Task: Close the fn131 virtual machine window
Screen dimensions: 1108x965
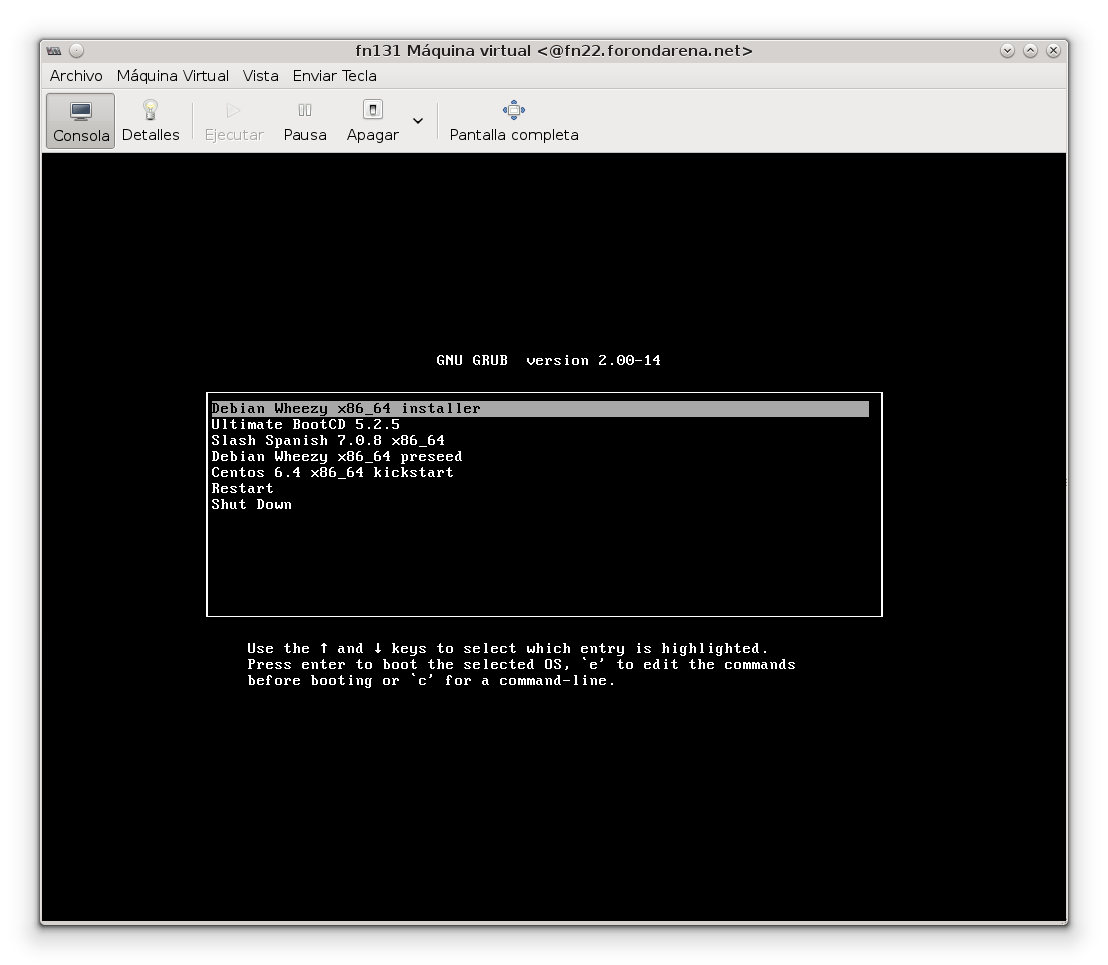Action: click(1053, 51)
